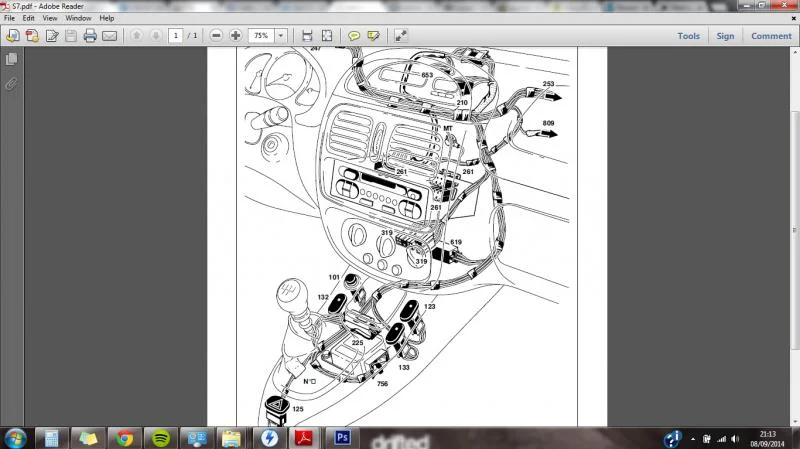This screenshot has width=800, height=449.
Task: Launch Spotify from the taskbar
Action: pos(161,438)
